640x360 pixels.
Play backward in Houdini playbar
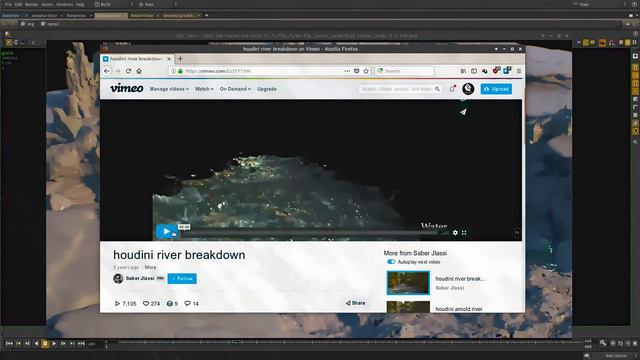coord(36,344)
